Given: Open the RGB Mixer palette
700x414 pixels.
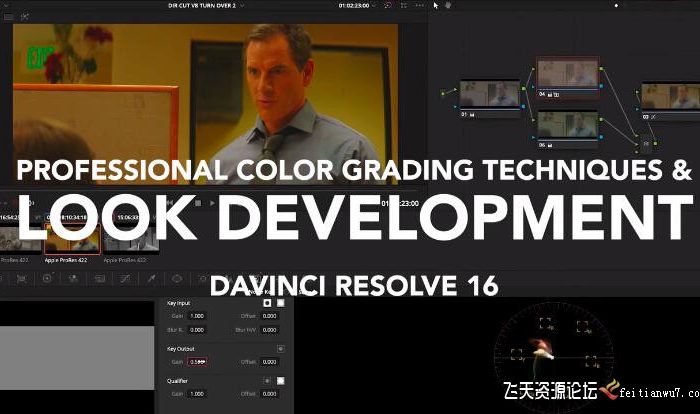Looking at the screenshot, I should pyautogui.click(x=73, y=279).
